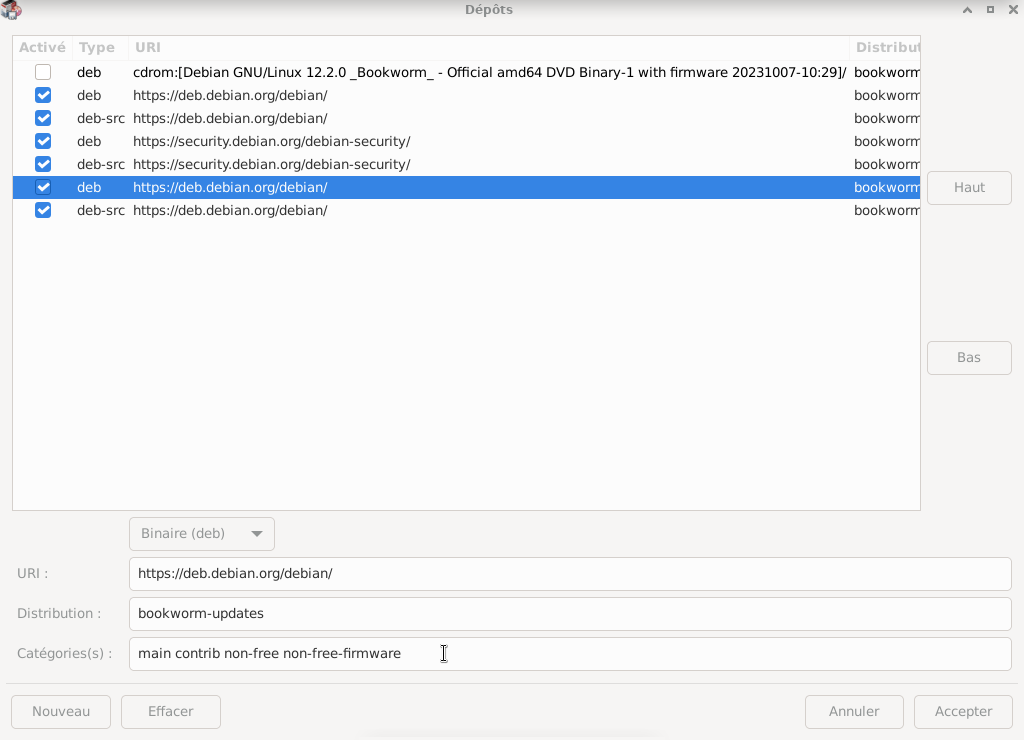Select the deb-src https://security.debian.org/debian-security/ row
Viewport: 1024px width, 740px height.
[466, 164]
